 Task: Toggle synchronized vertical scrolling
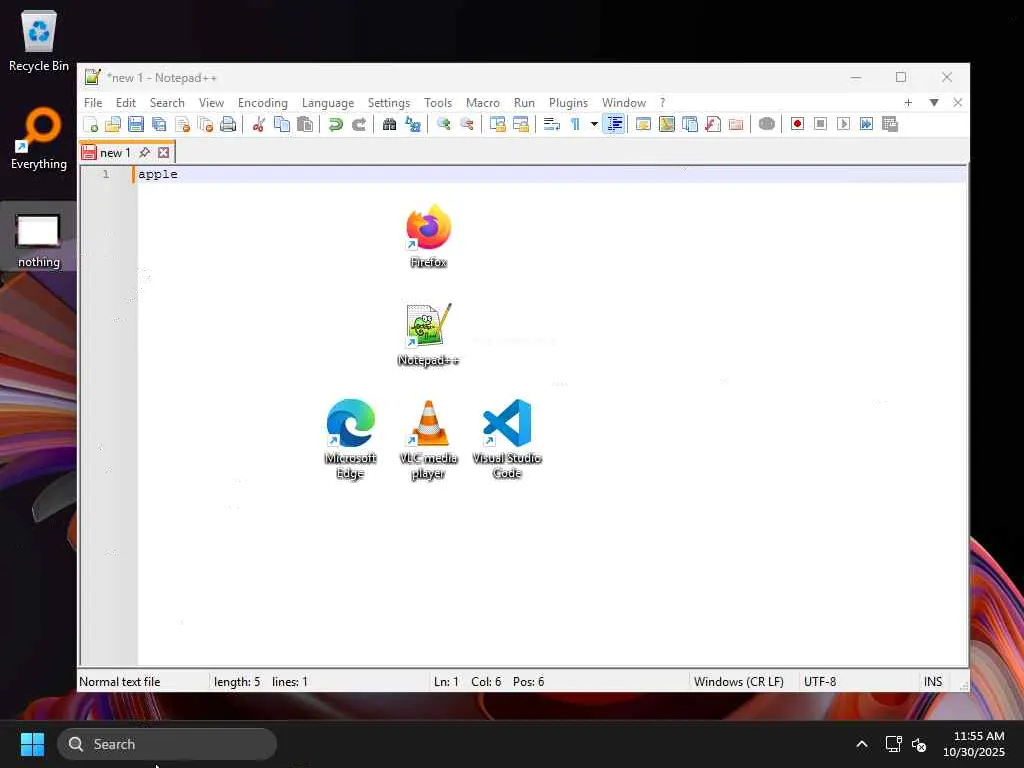click(497, 124)
